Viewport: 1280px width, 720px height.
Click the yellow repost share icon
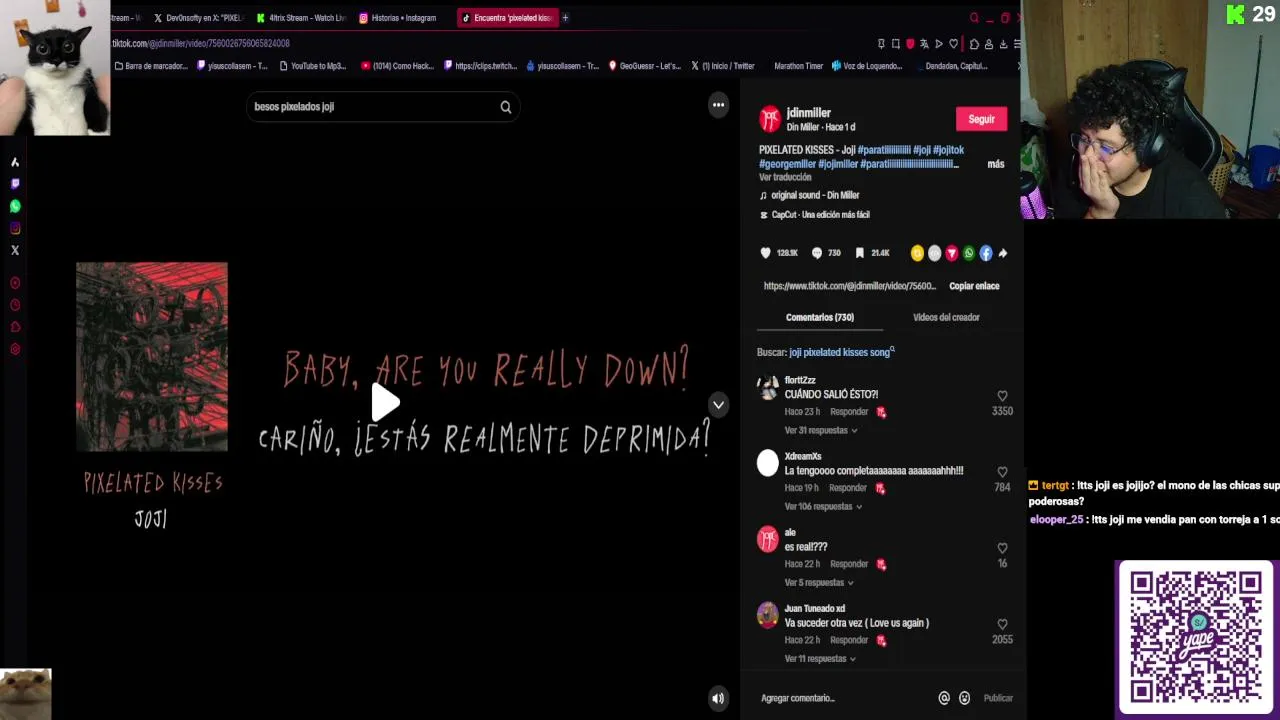coord(917,253)
